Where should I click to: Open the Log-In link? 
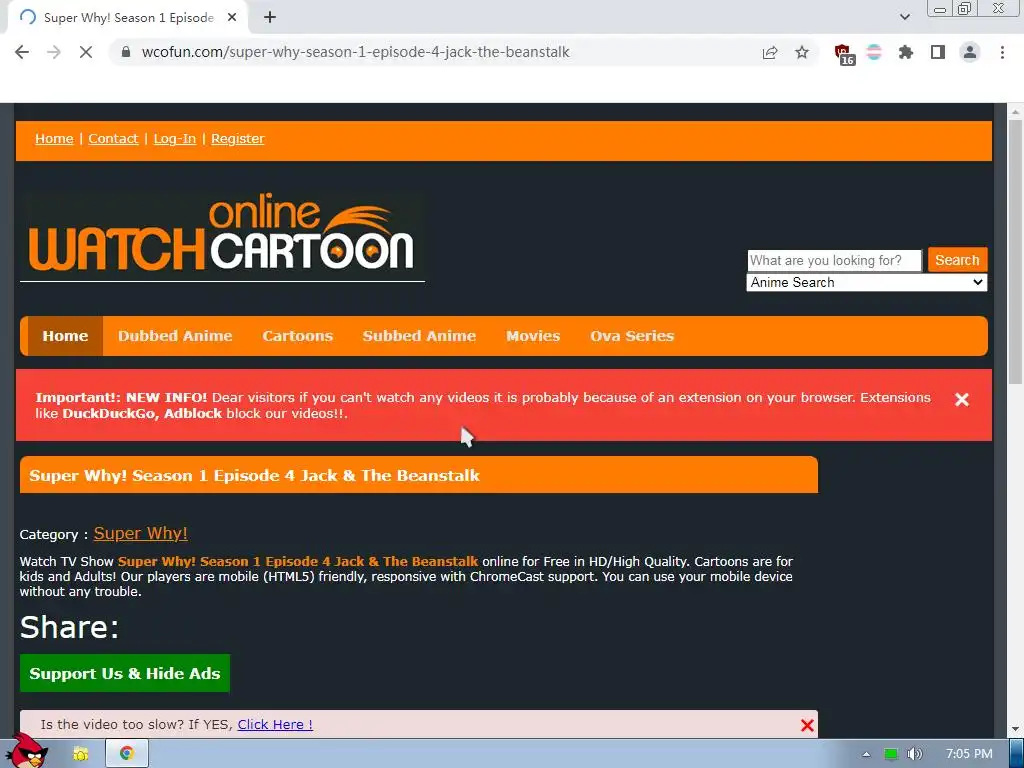click(174, 138)
